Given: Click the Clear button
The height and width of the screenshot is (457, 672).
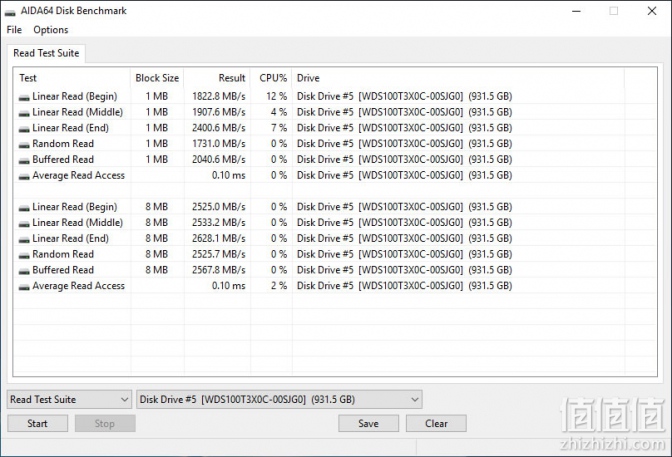Looking at the screenshot, I should click(x=436, y=424).
